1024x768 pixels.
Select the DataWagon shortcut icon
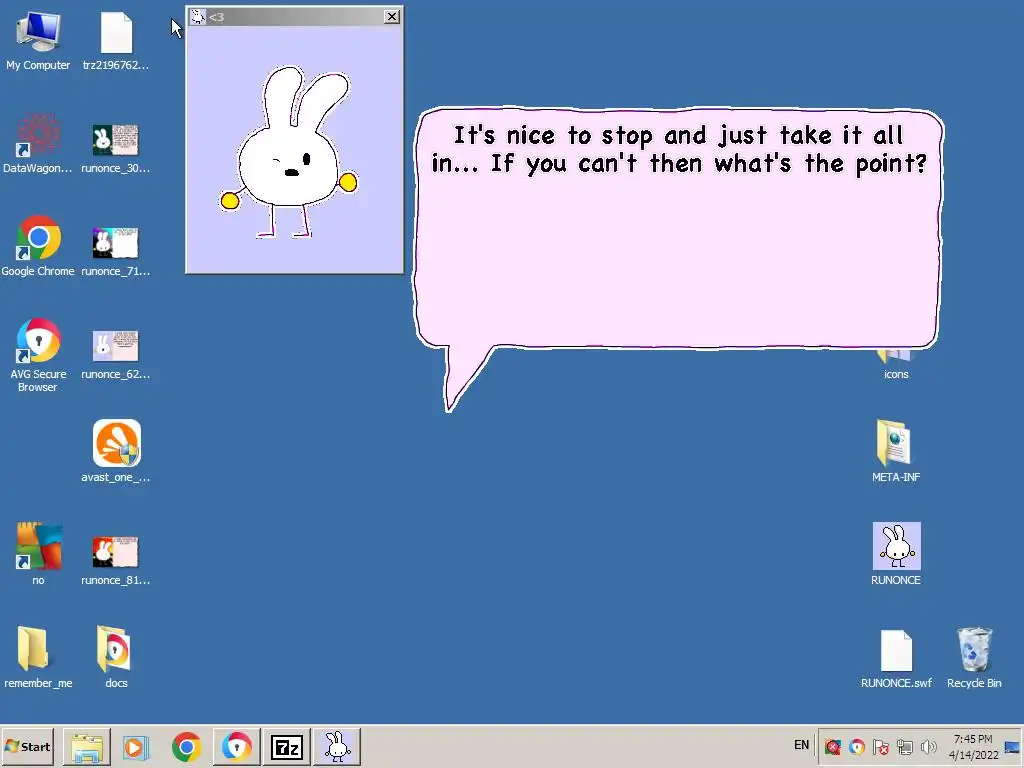coord(38,144)
